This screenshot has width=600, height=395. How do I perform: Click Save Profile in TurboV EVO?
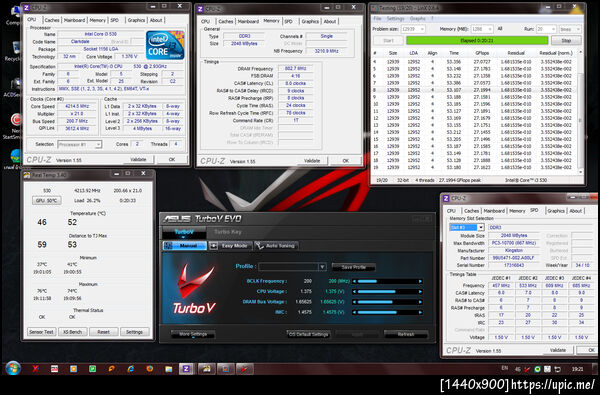point(354,267)
